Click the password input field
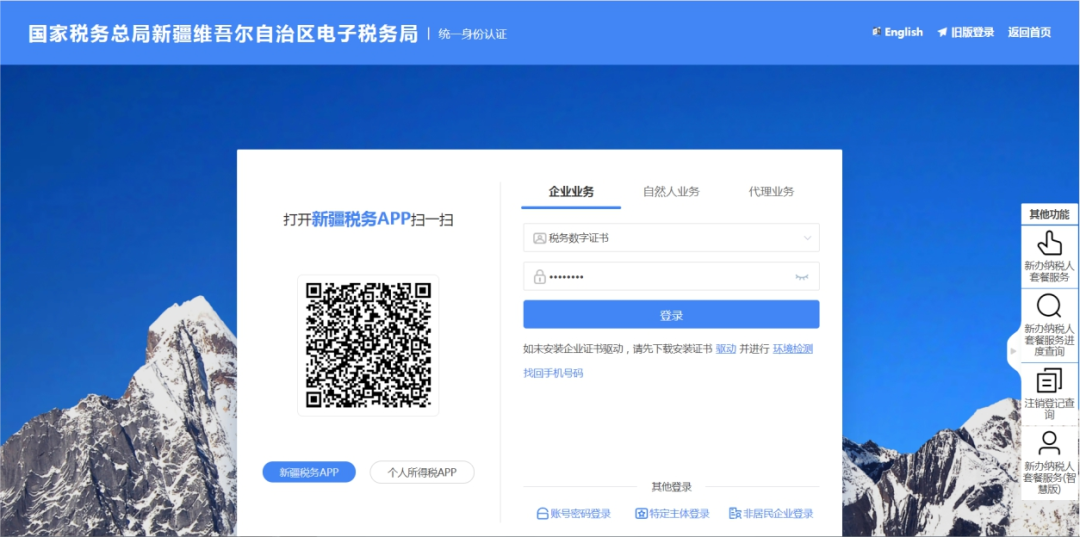This screenshot has width=1080, height=537. pyautogui.click(x=671, y=276)
